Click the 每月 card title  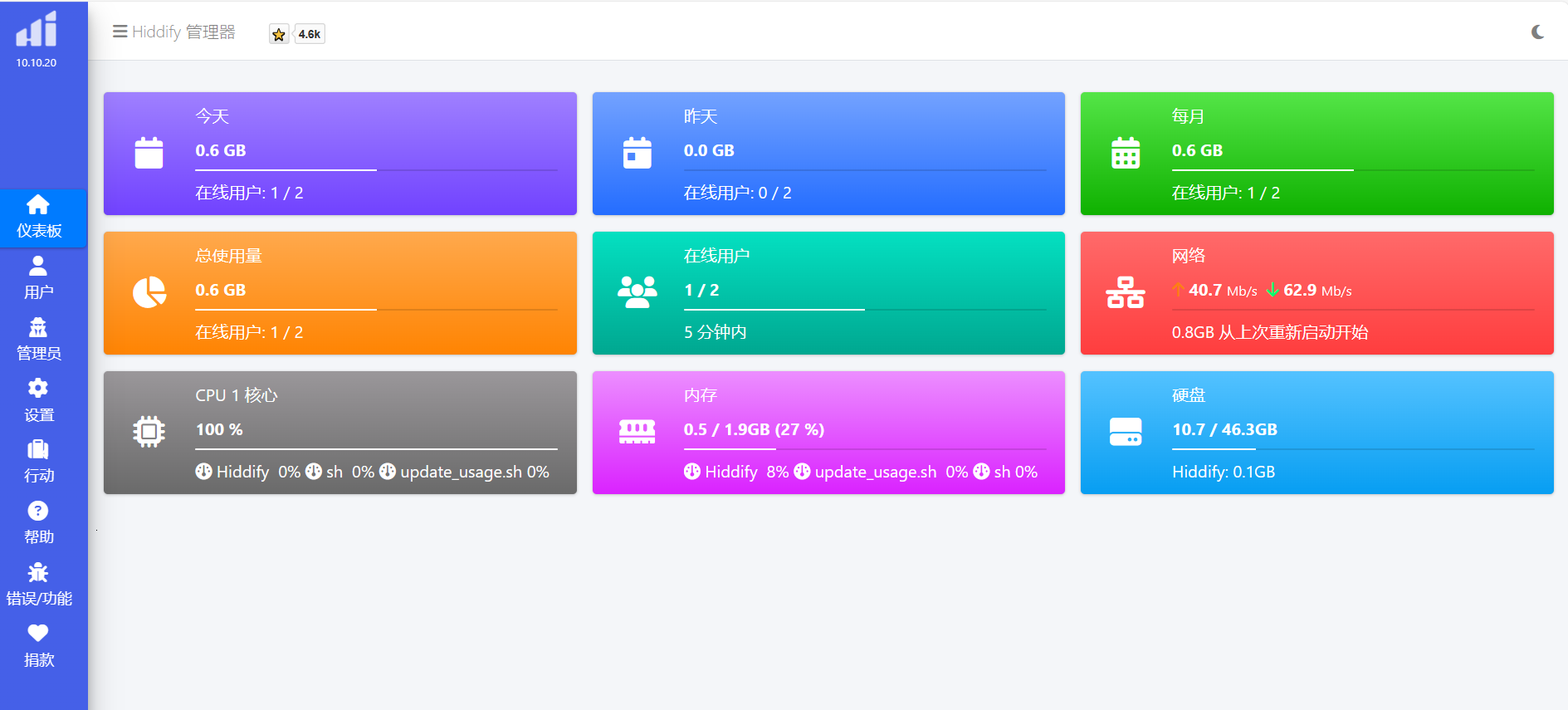pos(1189,116)
